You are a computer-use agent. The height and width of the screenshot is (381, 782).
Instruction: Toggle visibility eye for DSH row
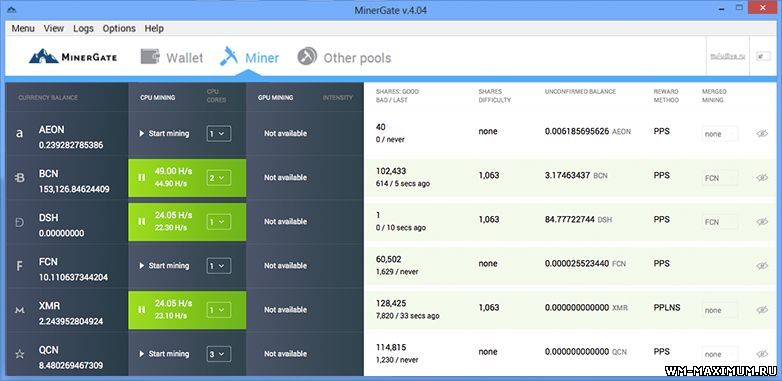(x=762, y=221)
